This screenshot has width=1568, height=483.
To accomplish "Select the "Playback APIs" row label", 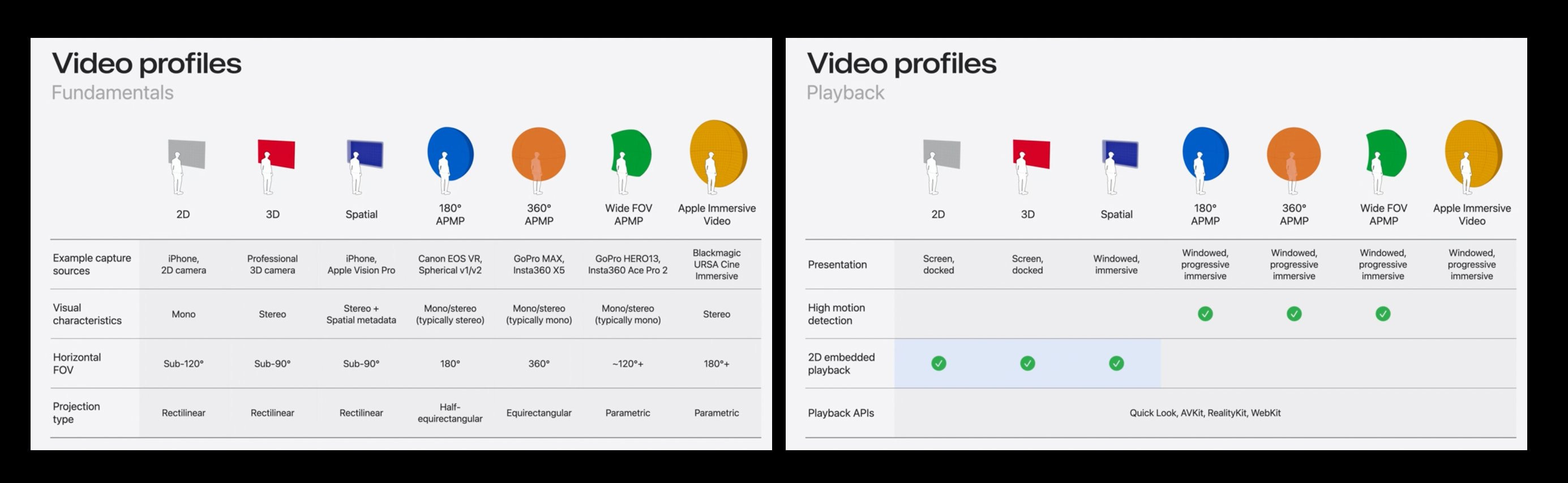I will click(x=841, y=413).
